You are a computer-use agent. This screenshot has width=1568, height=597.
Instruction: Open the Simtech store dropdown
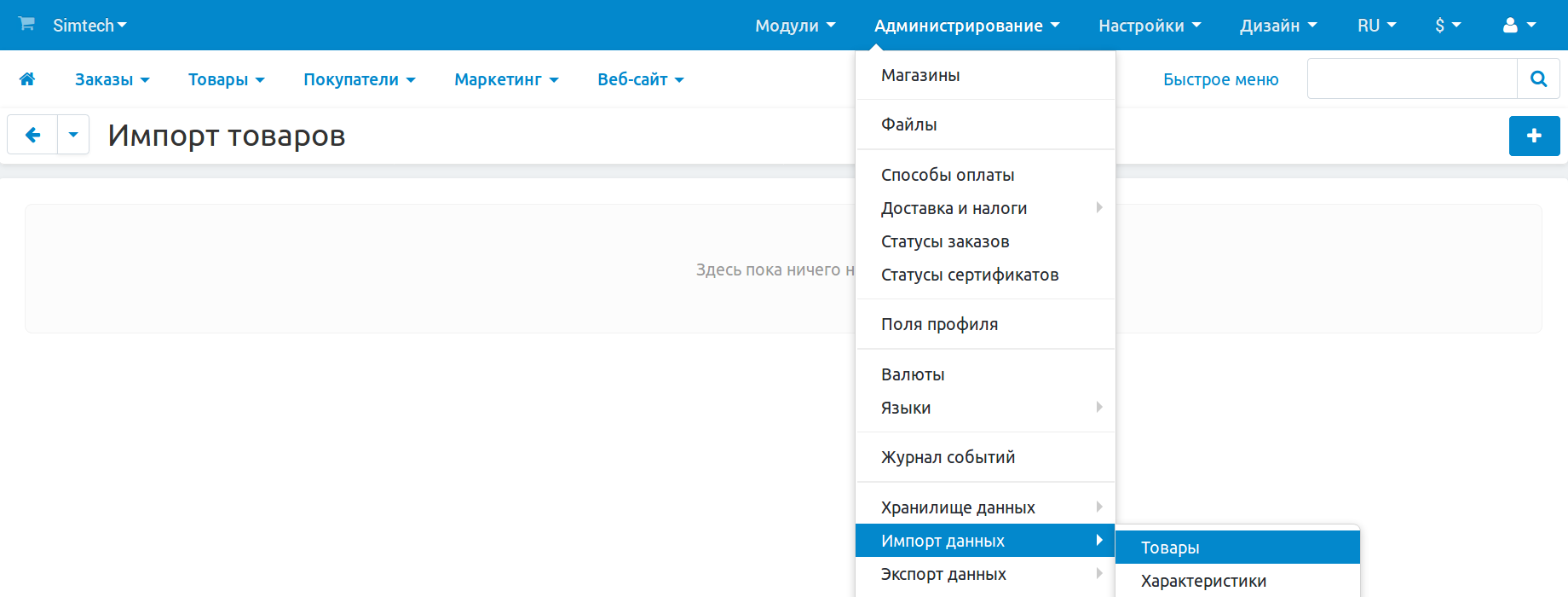tap(89, 26)
